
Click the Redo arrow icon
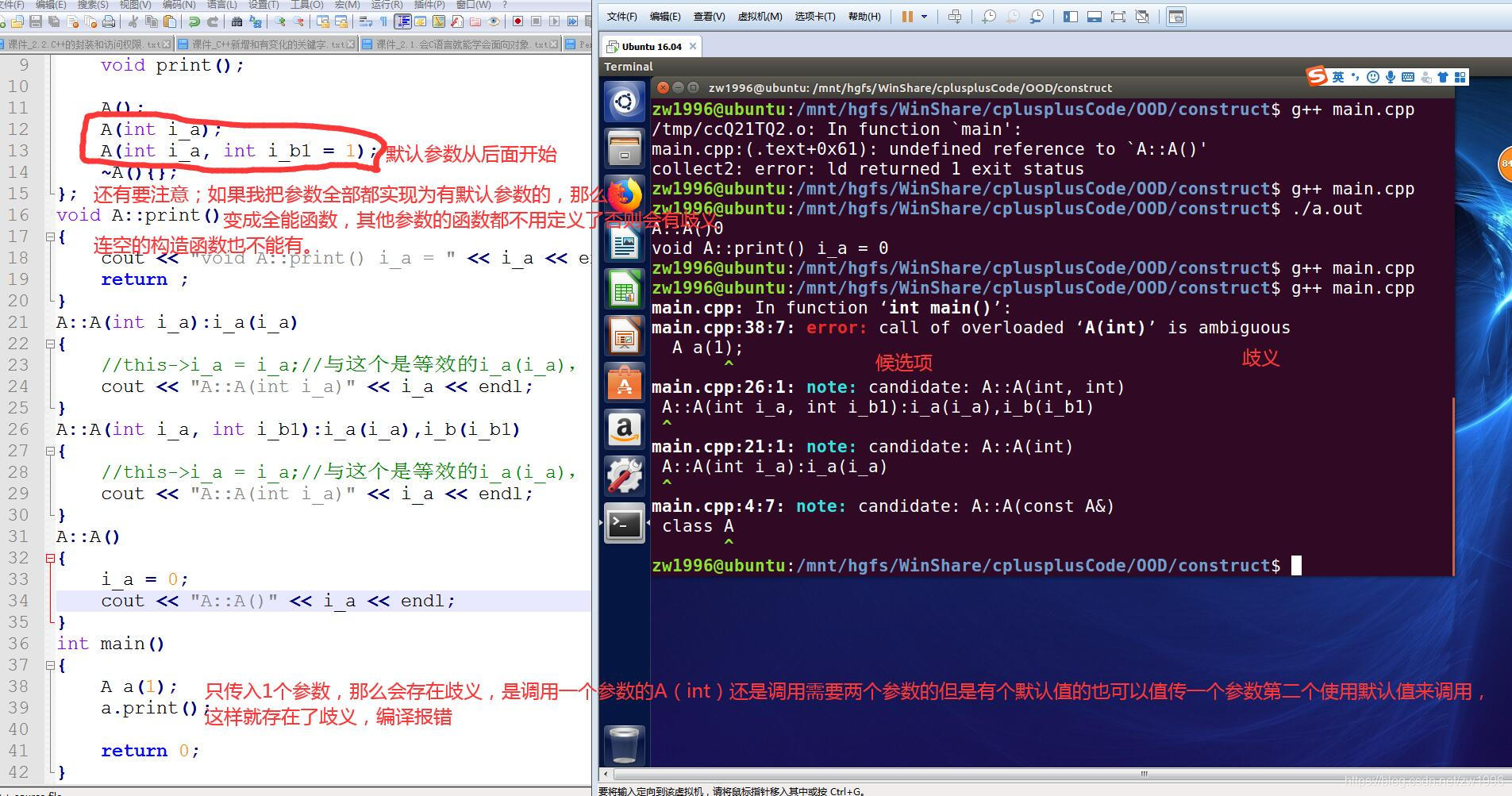click(x=213, y=21)
